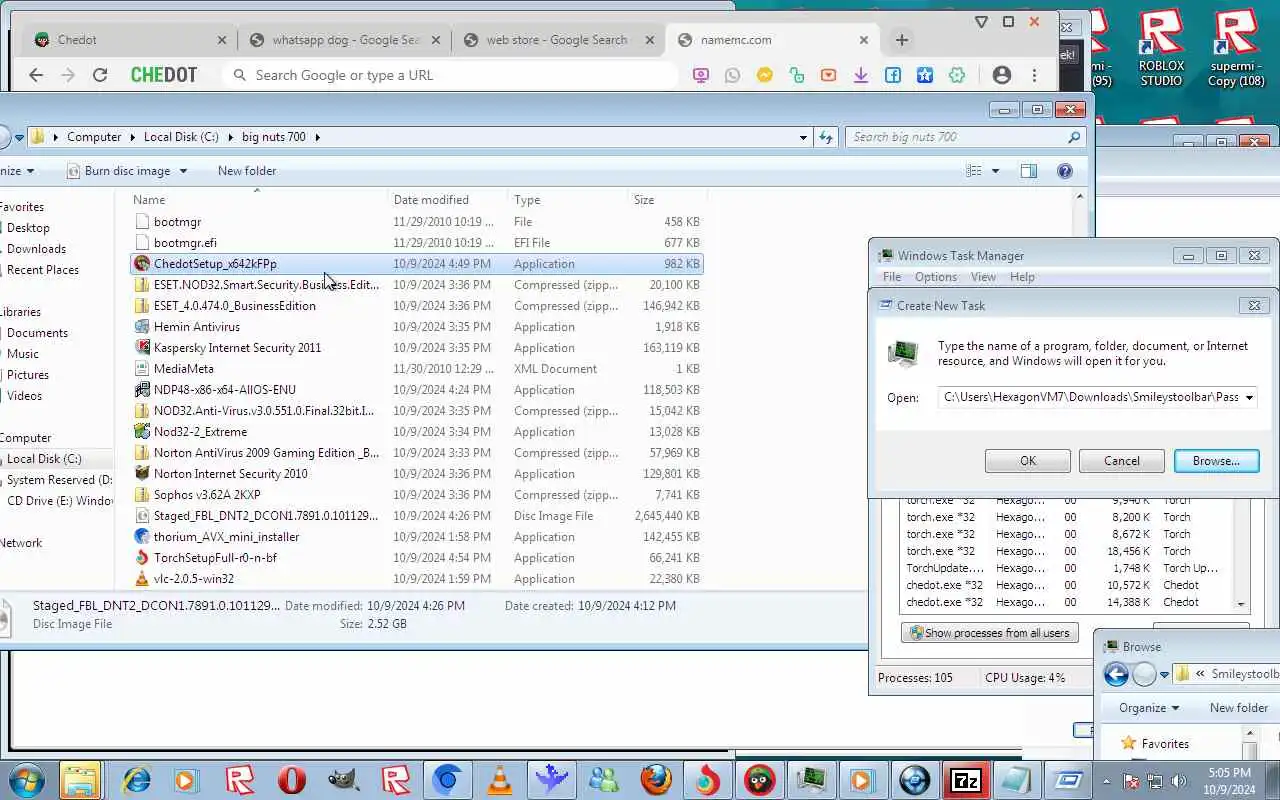
Task: Open Opera browser from the taskbar
Action: click(291, 780)
